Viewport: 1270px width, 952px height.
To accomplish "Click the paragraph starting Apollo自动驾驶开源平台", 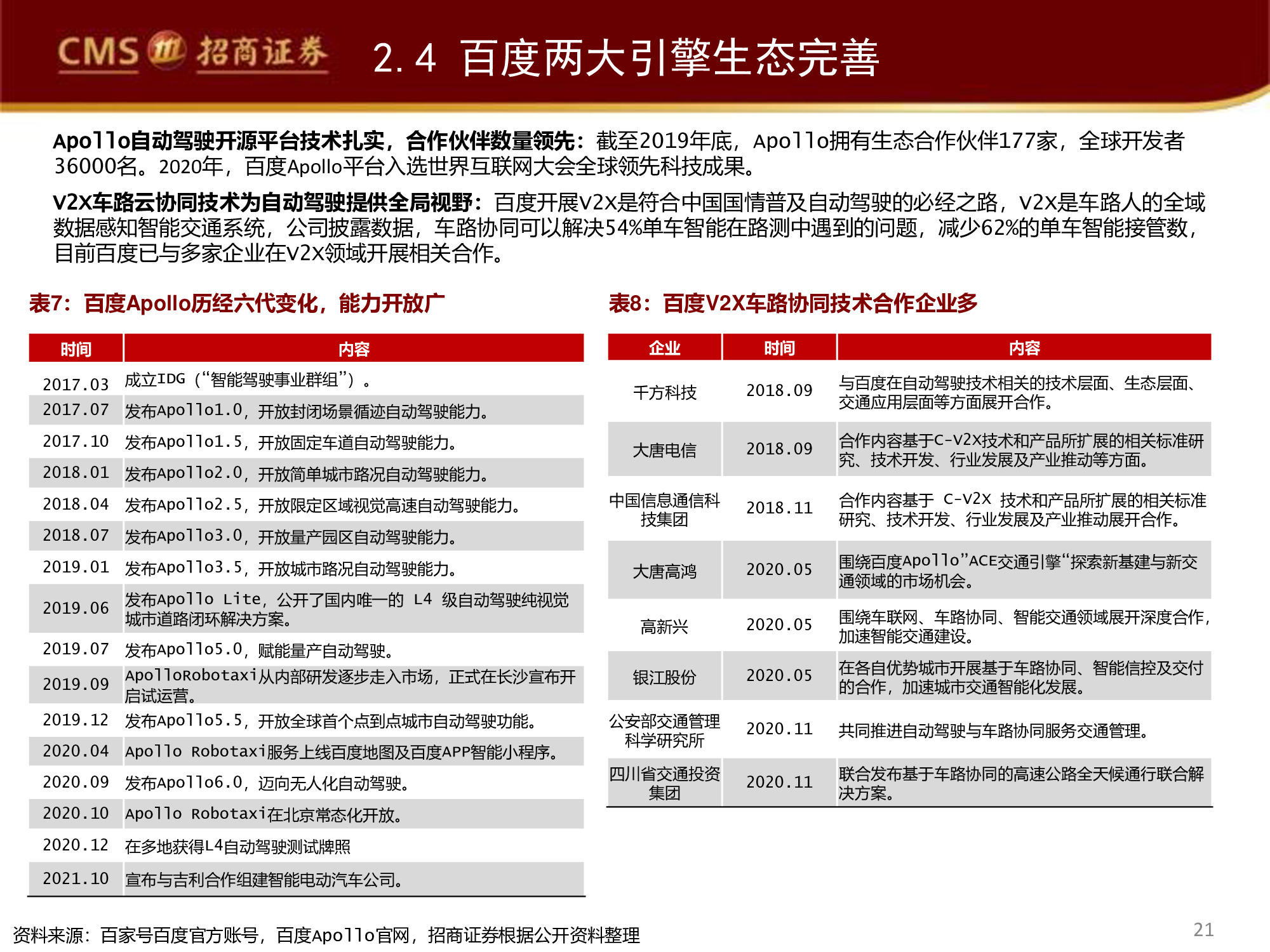I will click(x=619, y=153).
